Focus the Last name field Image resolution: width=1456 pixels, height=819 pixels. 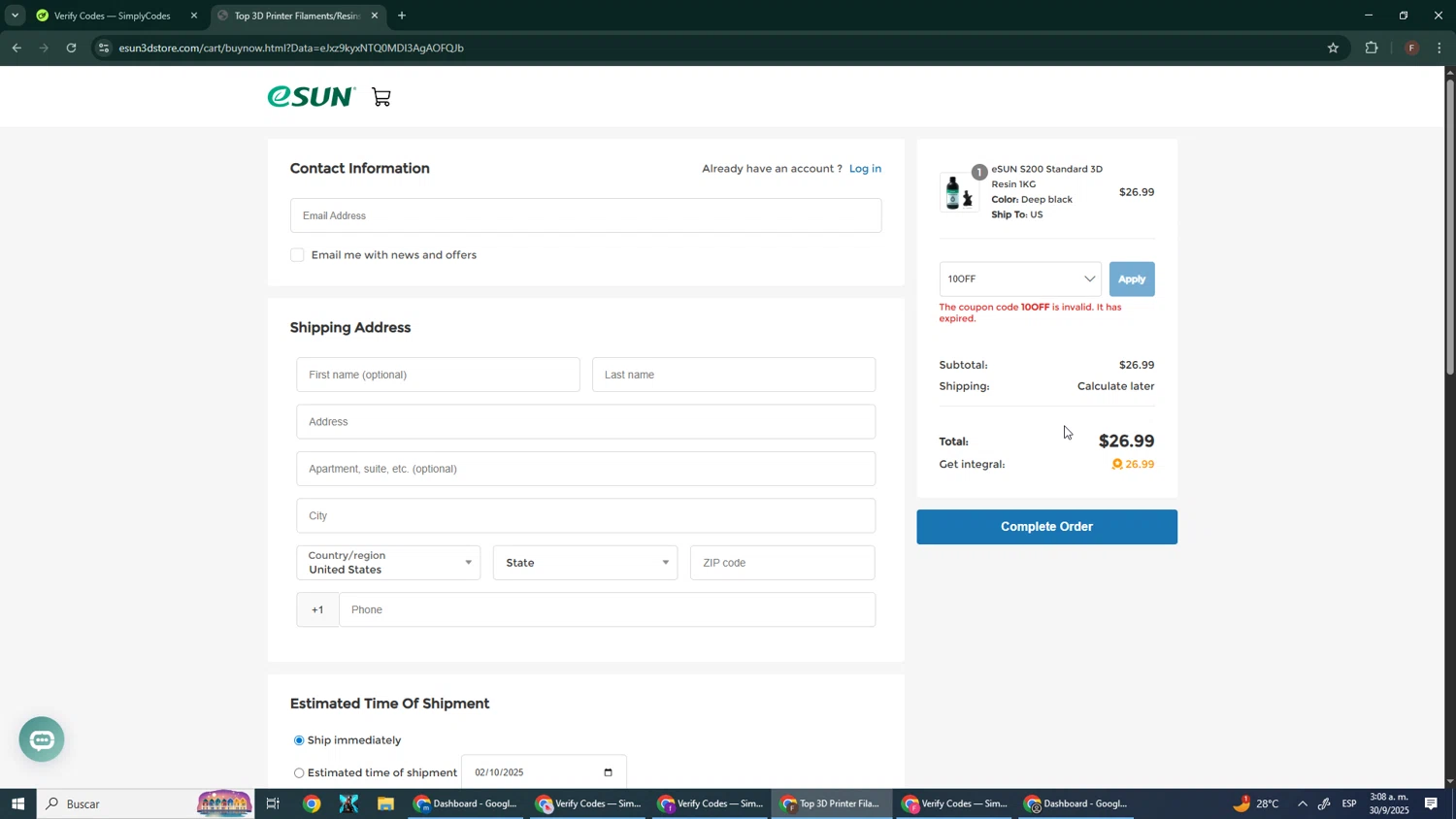click(734, 375)
